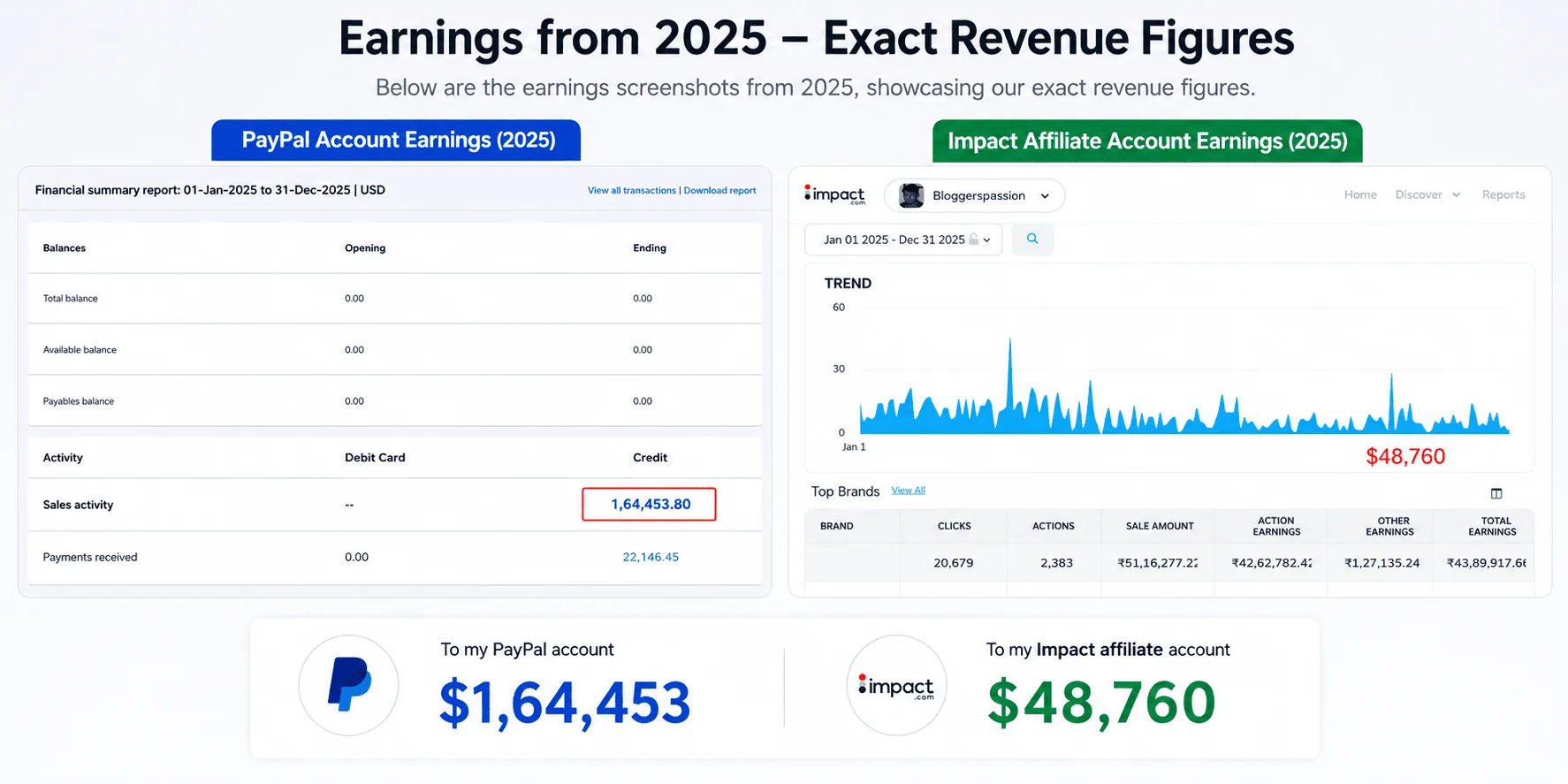
Task: Click the red $48,760 chart label
Action: (x=1405, y=457)
